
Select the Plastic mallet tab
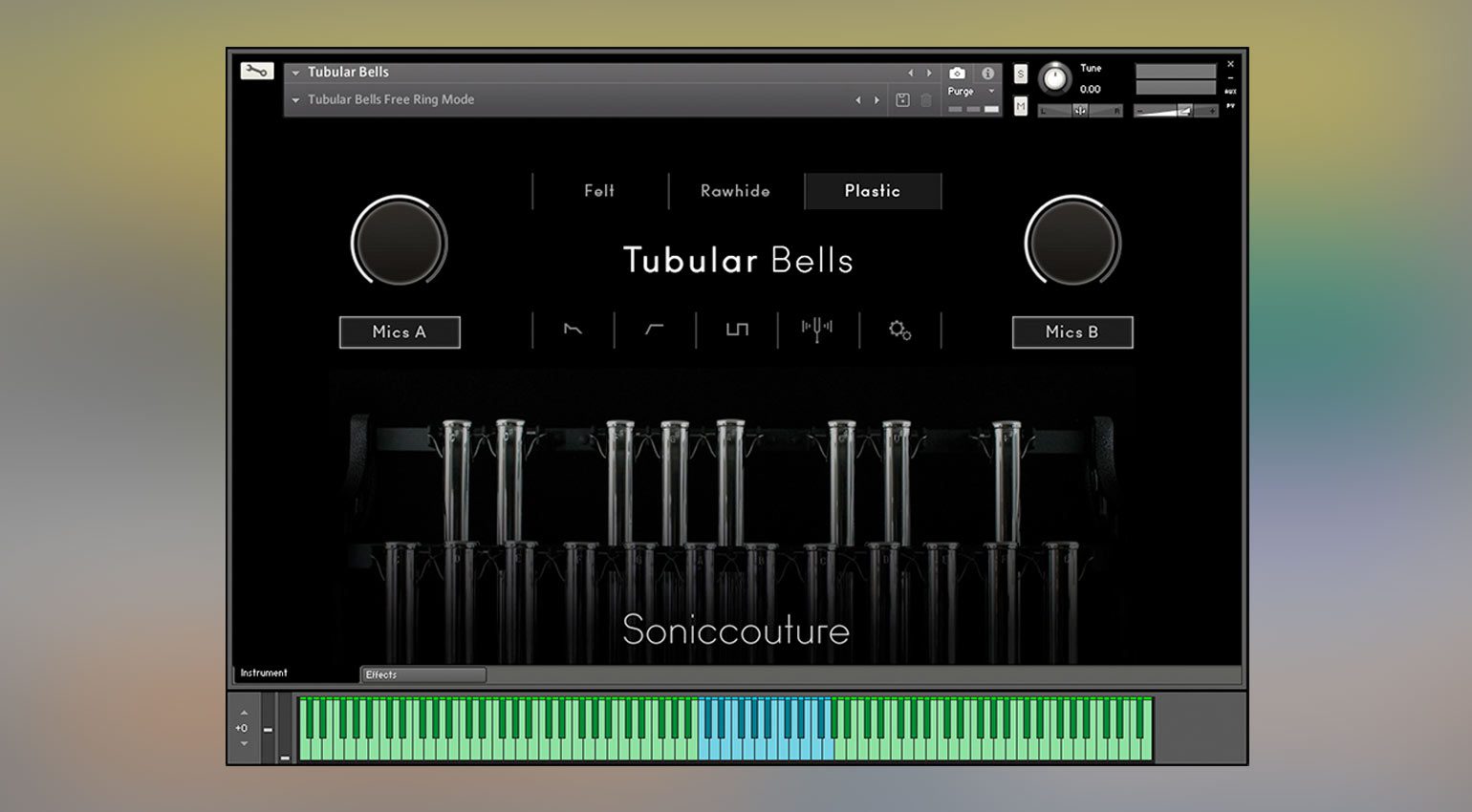coord(873,191)
